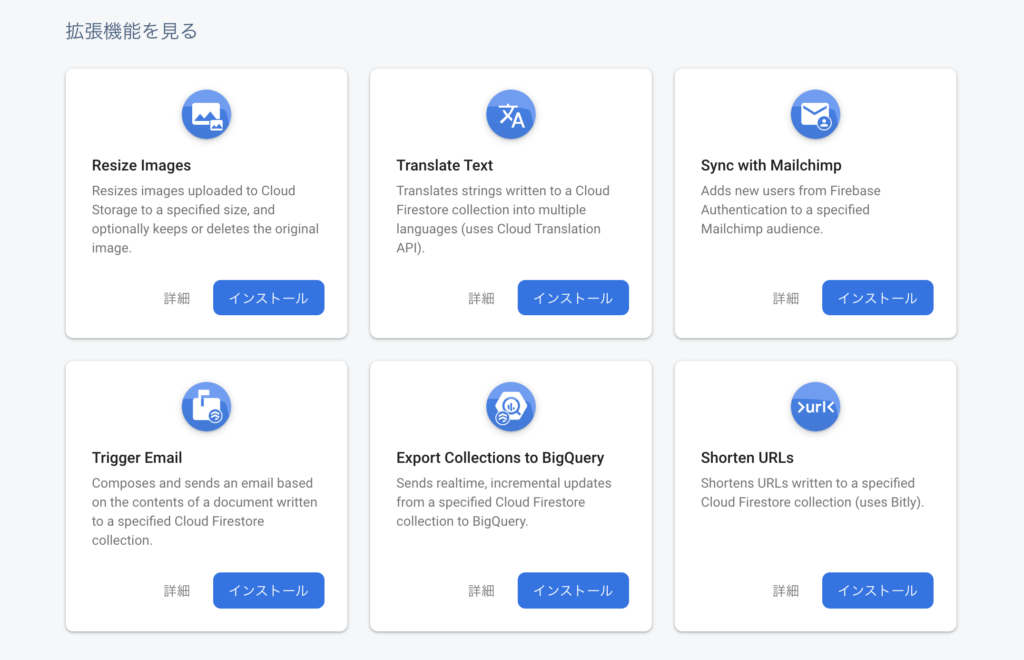Click the Export Collections to BigQuery icon
The width and height of the screenshot is (1024, 660).
511,407
